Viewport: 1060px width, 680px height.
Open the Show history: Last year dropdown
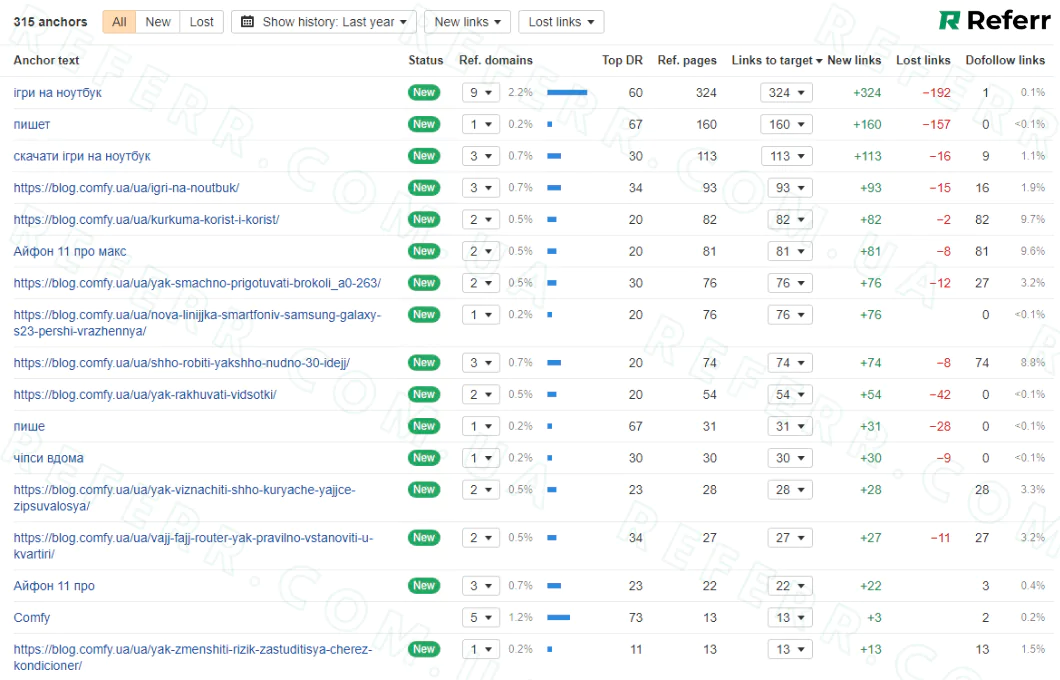tap(324, 22)
